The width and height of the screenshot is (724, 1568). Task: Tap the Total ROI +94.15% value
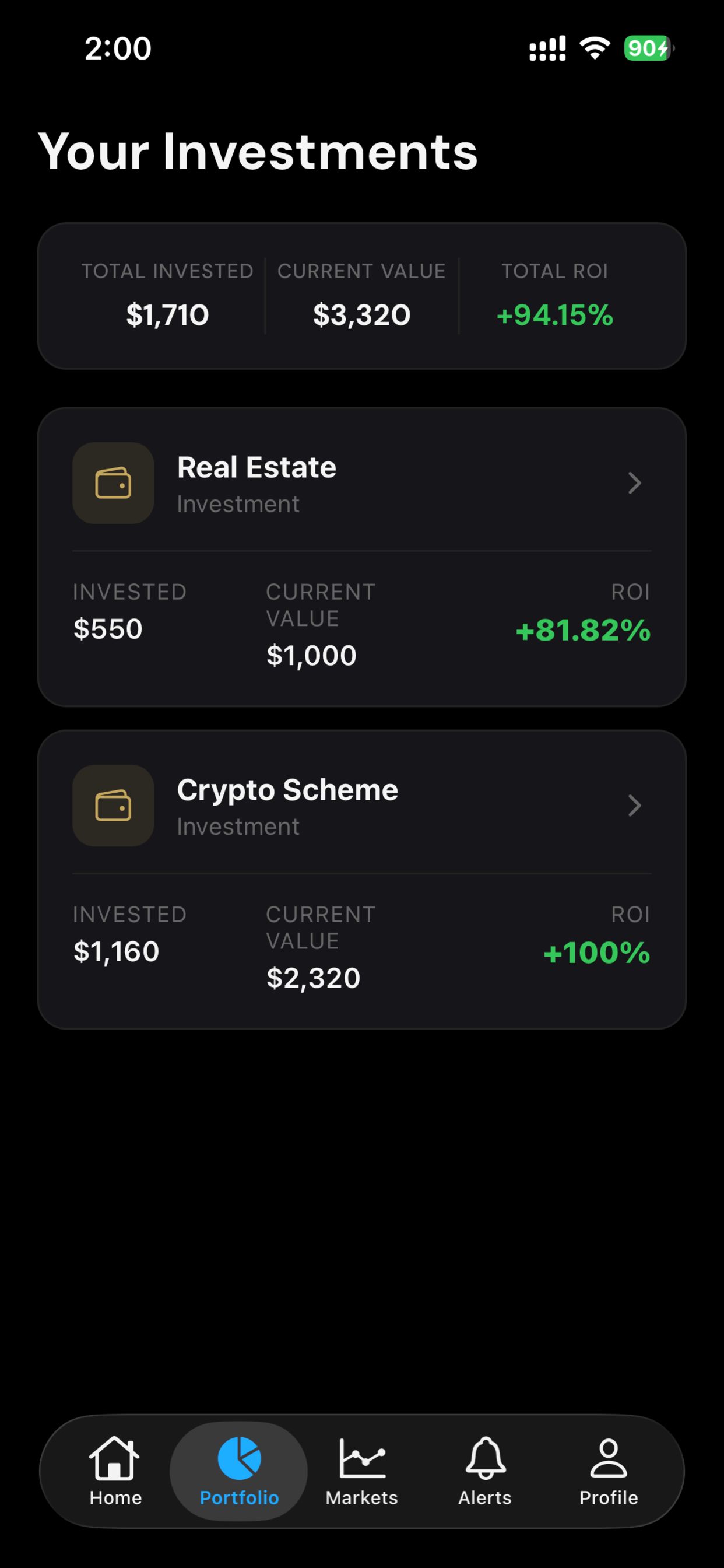click(x=555, y=314)
